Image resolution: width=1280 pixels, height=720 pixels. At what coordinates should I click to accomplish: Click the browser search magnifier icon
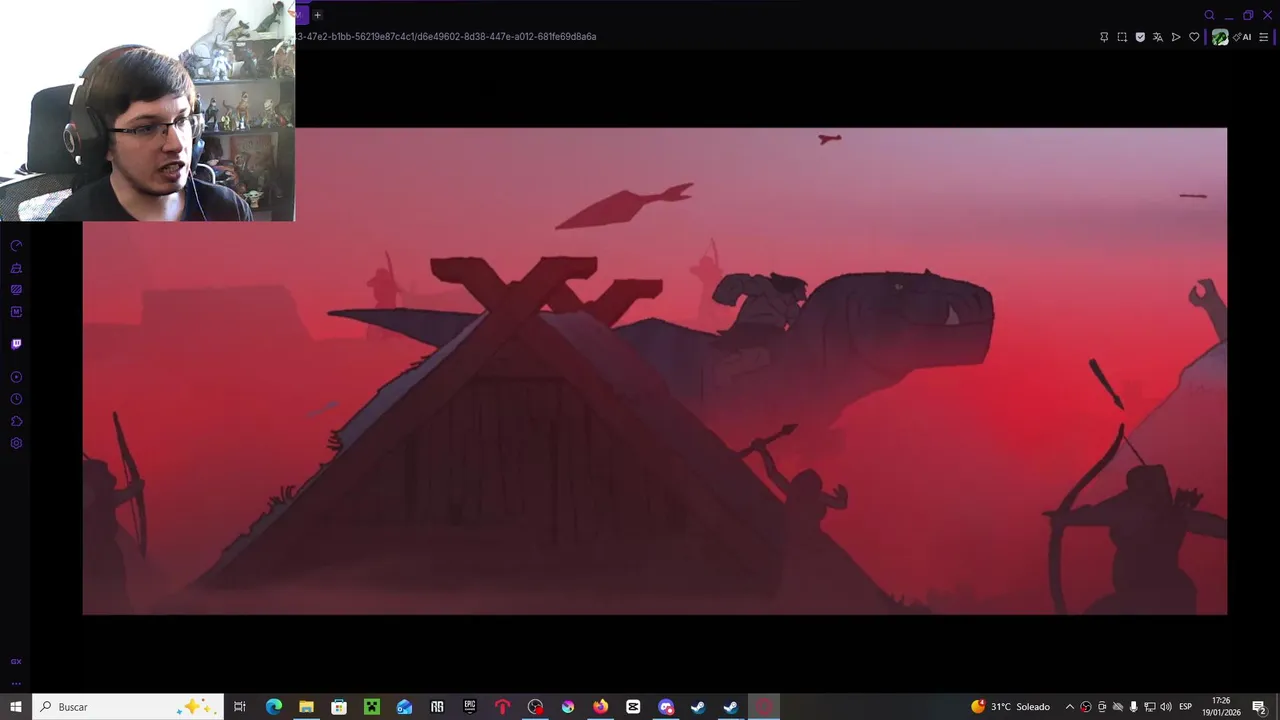pos(1209,15)
